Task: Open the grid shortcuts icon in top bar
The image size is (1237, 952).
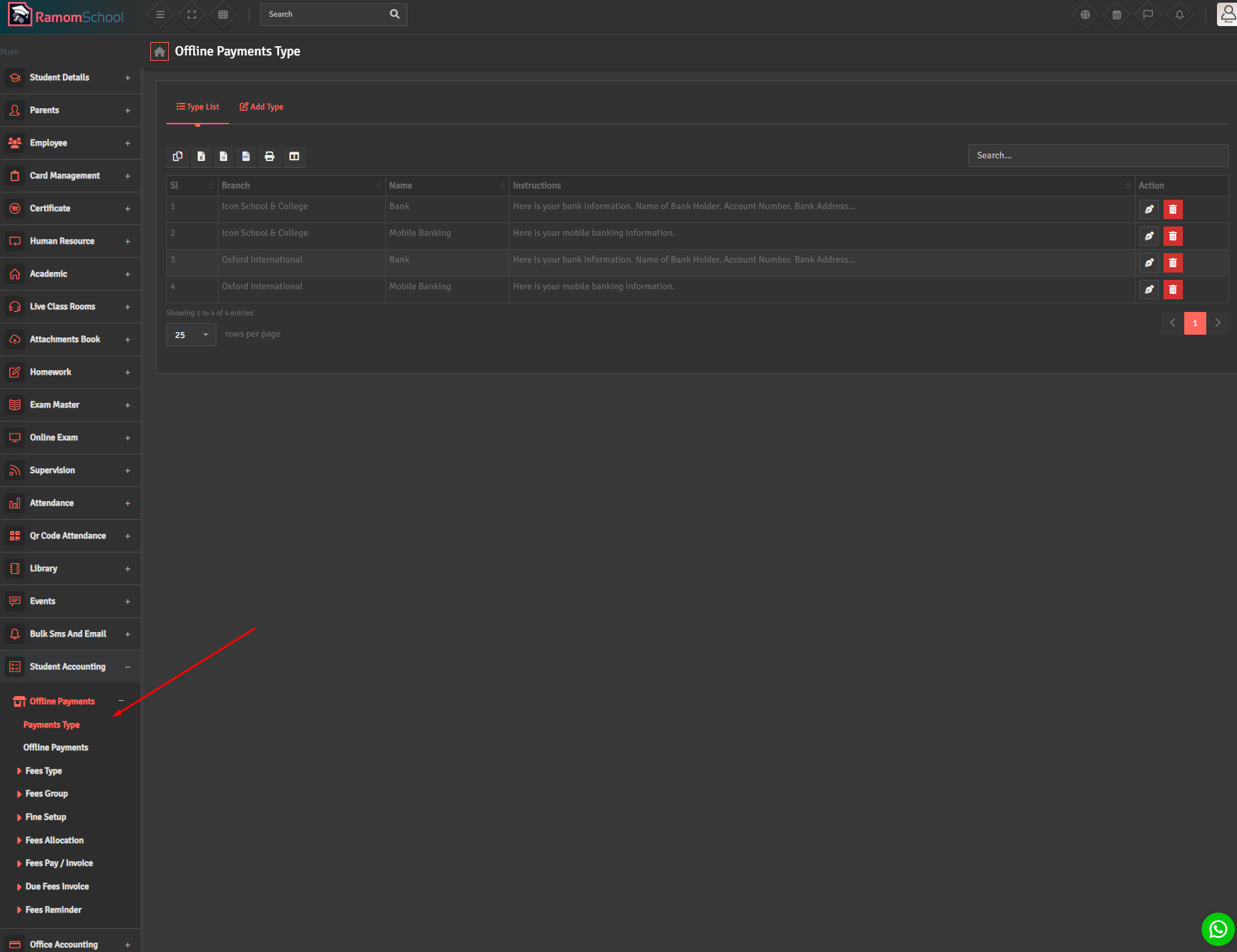Action: pos(223,14)
